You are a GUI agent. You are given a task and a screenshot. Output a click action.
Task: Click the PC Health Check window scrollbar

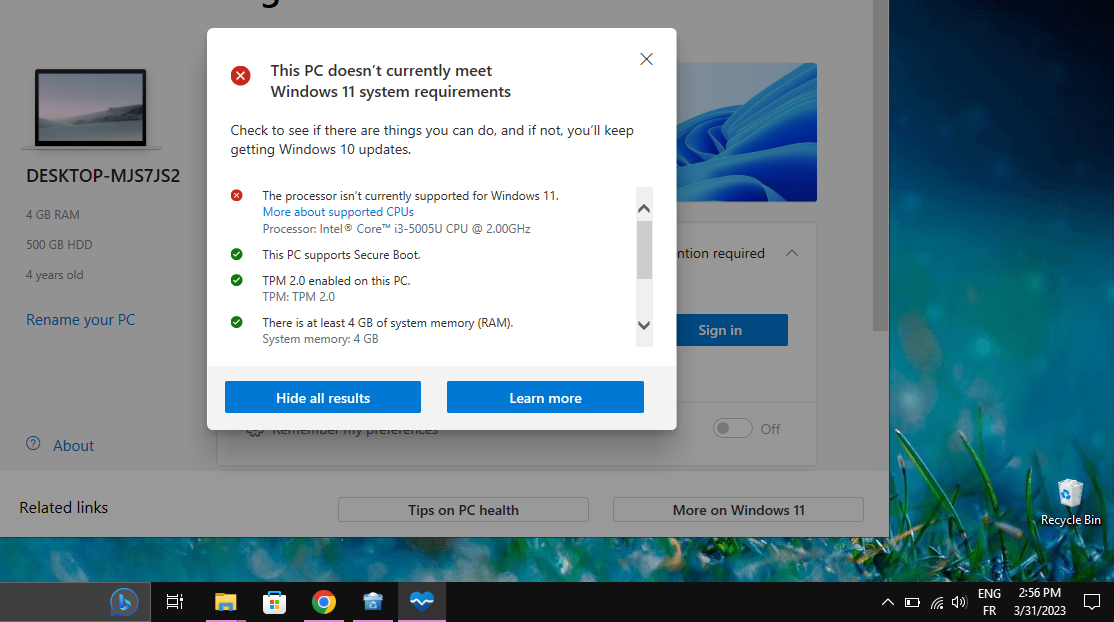pyautogui.click(x=880, y=165)
